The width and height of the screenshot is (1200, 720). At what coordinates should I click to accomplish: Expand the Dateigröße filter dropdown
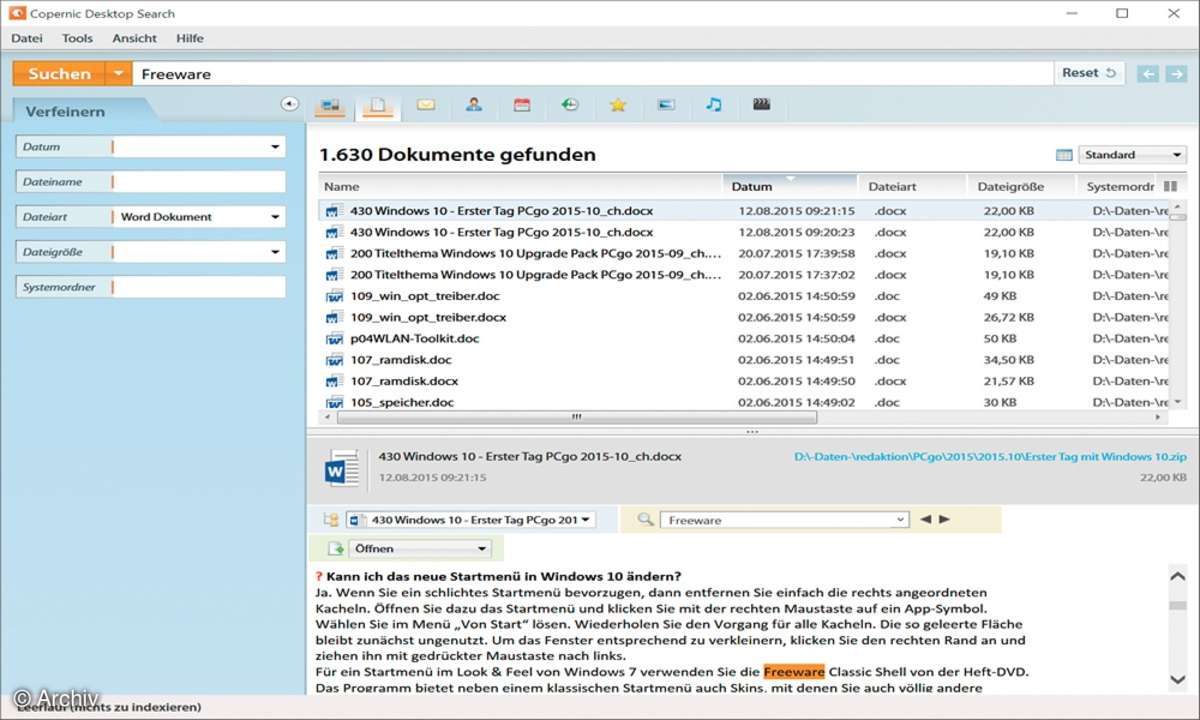[x=275, y=252]
